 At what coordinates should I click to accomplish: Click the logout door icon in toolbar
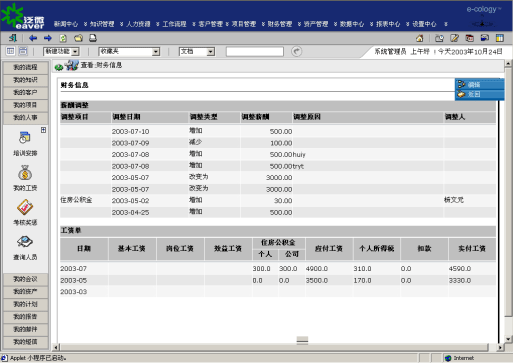13,38
